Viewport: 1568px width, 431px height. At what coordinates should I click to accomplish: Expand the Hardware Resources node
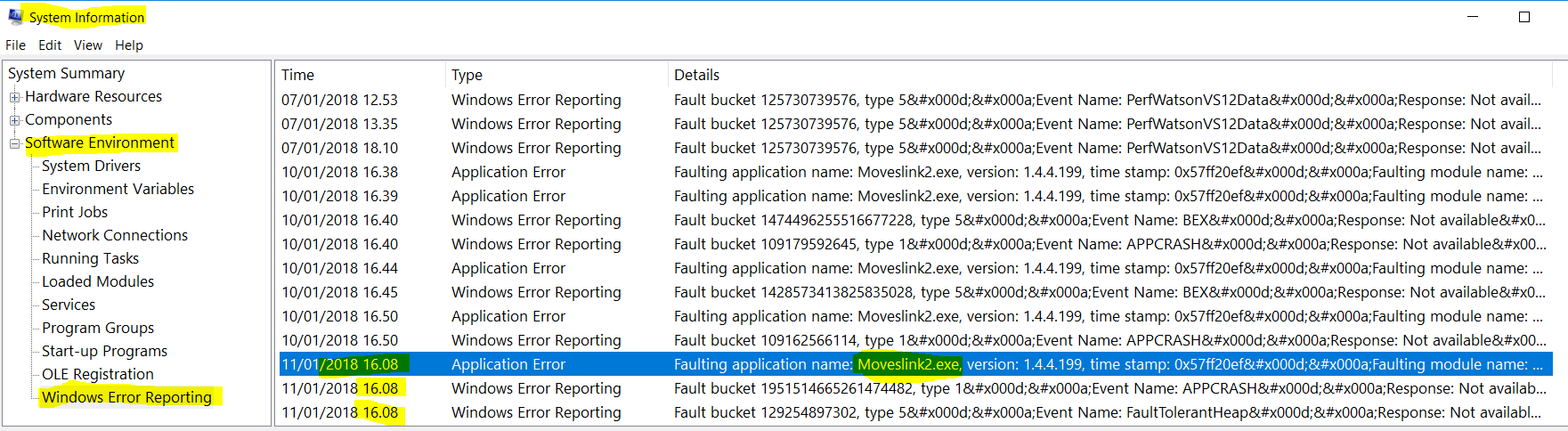pos(14,97)
